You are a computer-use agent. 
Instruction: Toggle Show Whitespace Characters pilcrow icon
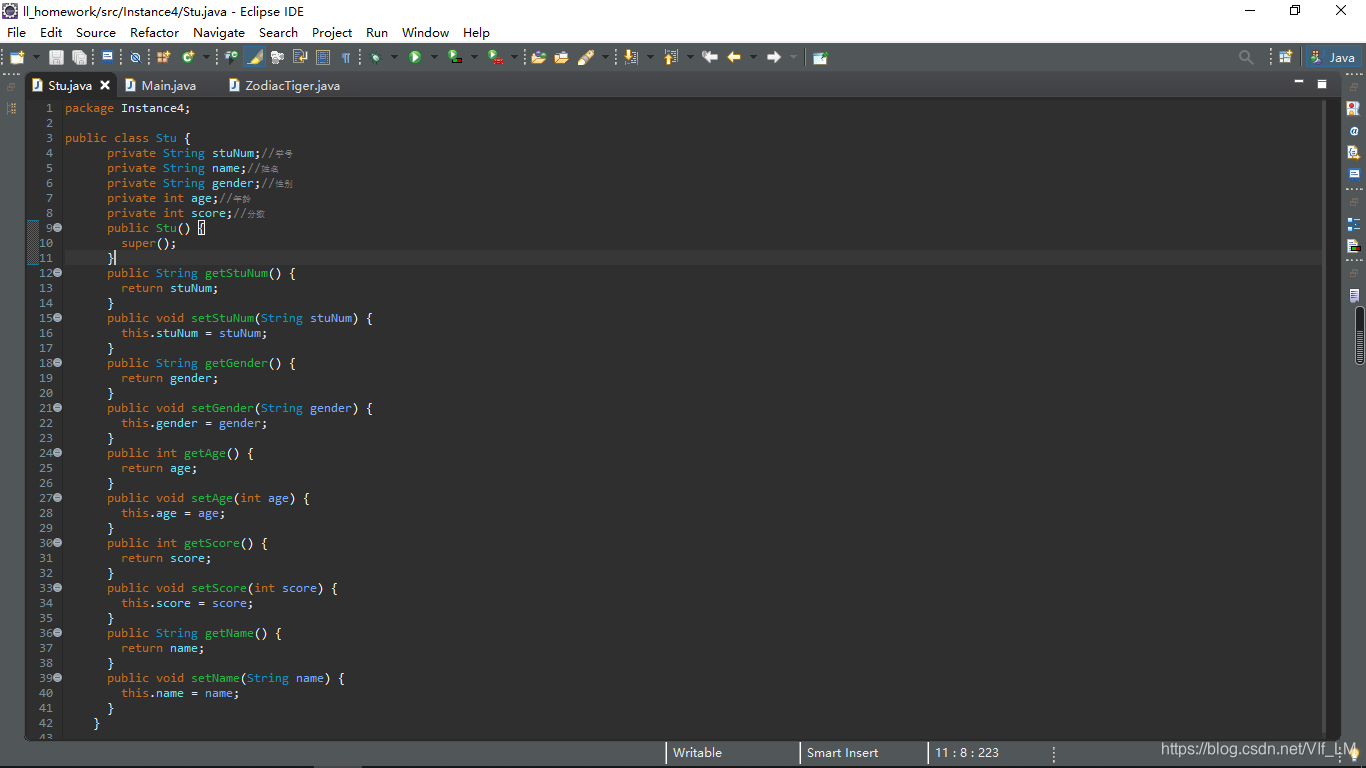coord(346,57)
